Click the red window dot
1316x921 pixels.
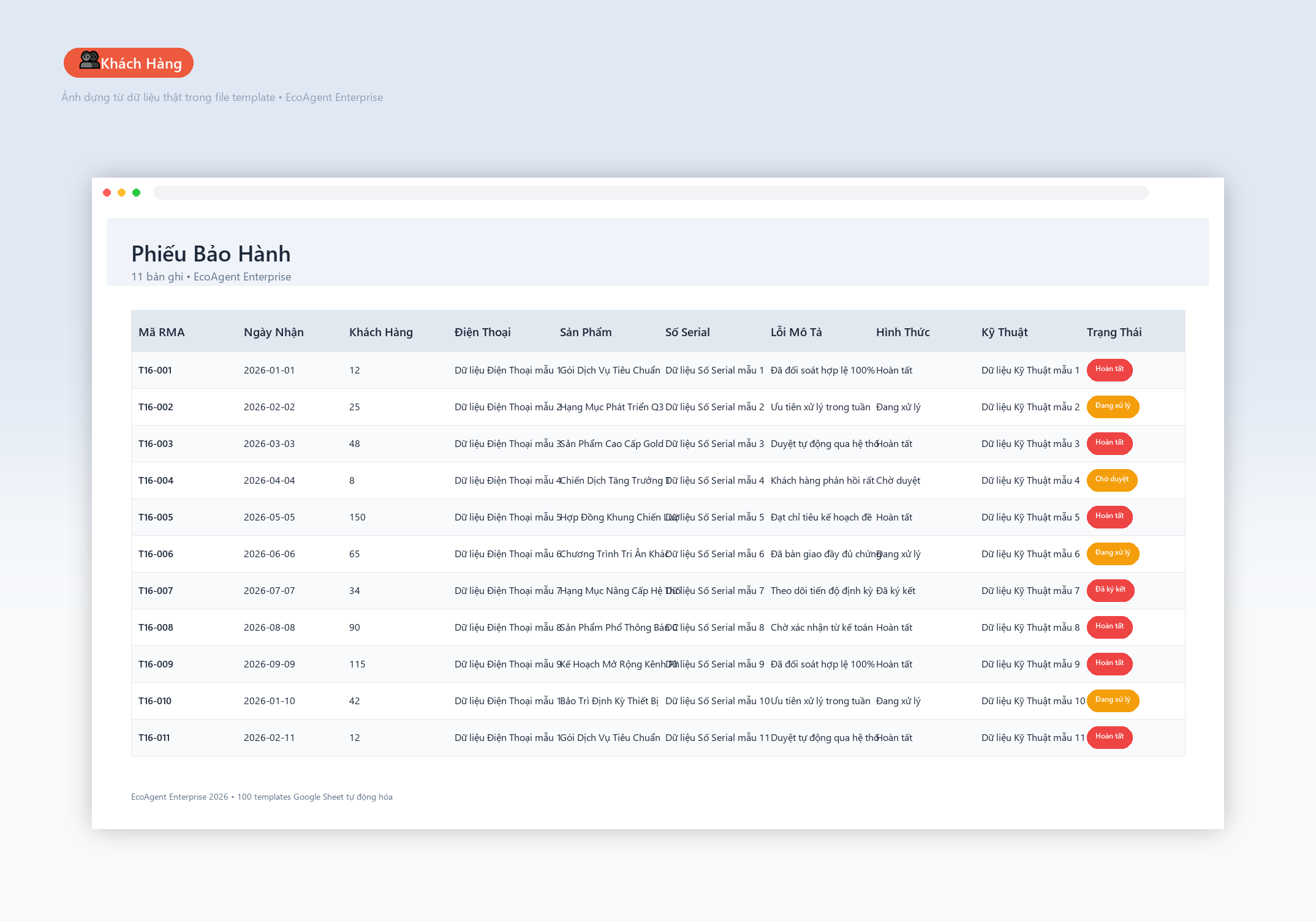[x=107, y=193]
